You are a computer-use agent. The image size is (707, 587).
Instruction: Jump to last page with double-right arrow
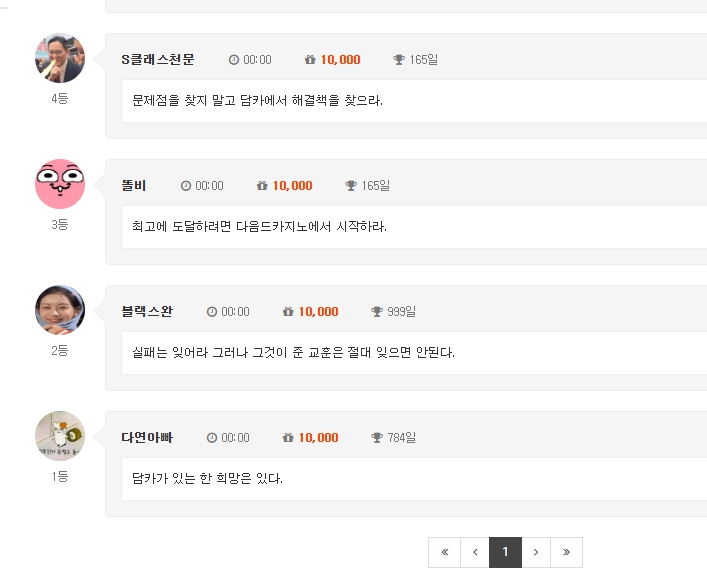(566, 552)
